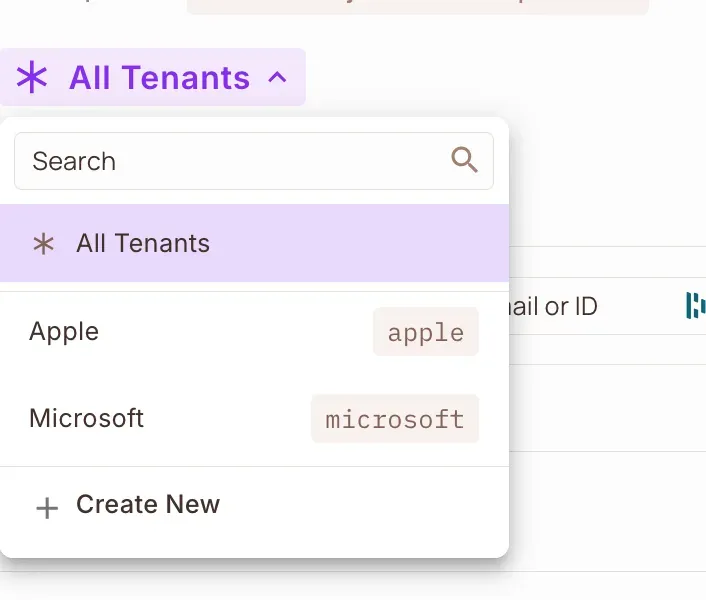Screen dimensions: 706x600
Task: Click the beige bar at the top edge
Action: (418, 6)
